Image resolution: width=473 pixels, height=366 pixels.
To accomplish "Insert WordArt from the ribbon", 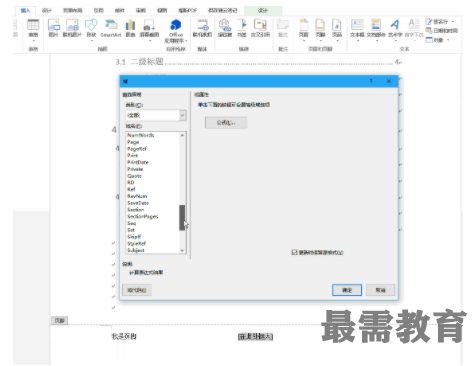I will [x=395, y=29].
